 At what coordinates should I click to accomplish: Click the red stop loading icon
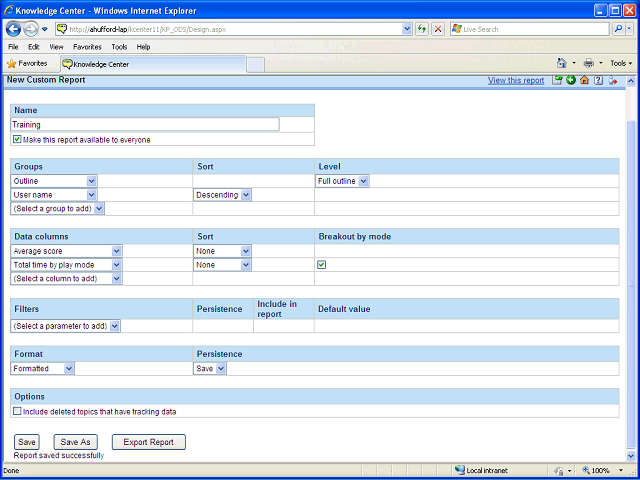tap(438, 29)
